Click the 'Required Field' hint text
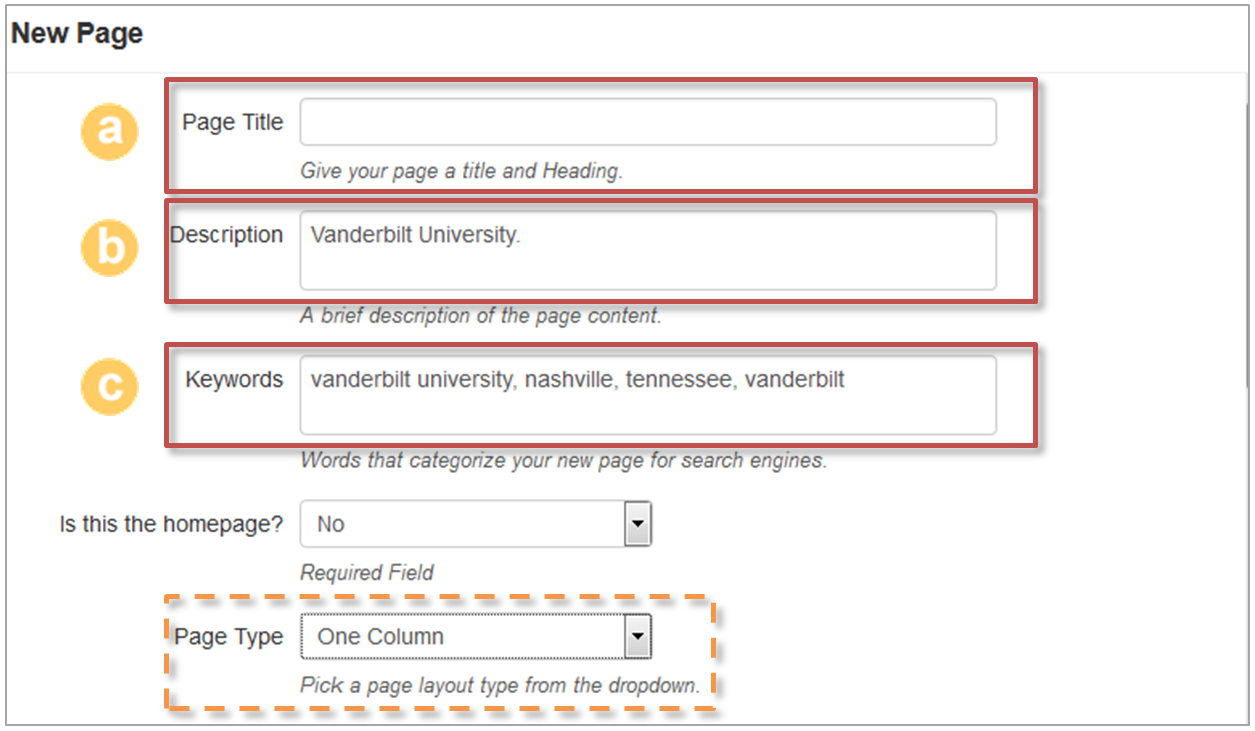The width and height of the screenshot is (1255, 731). pyautogui.click(x=367, y=573)
